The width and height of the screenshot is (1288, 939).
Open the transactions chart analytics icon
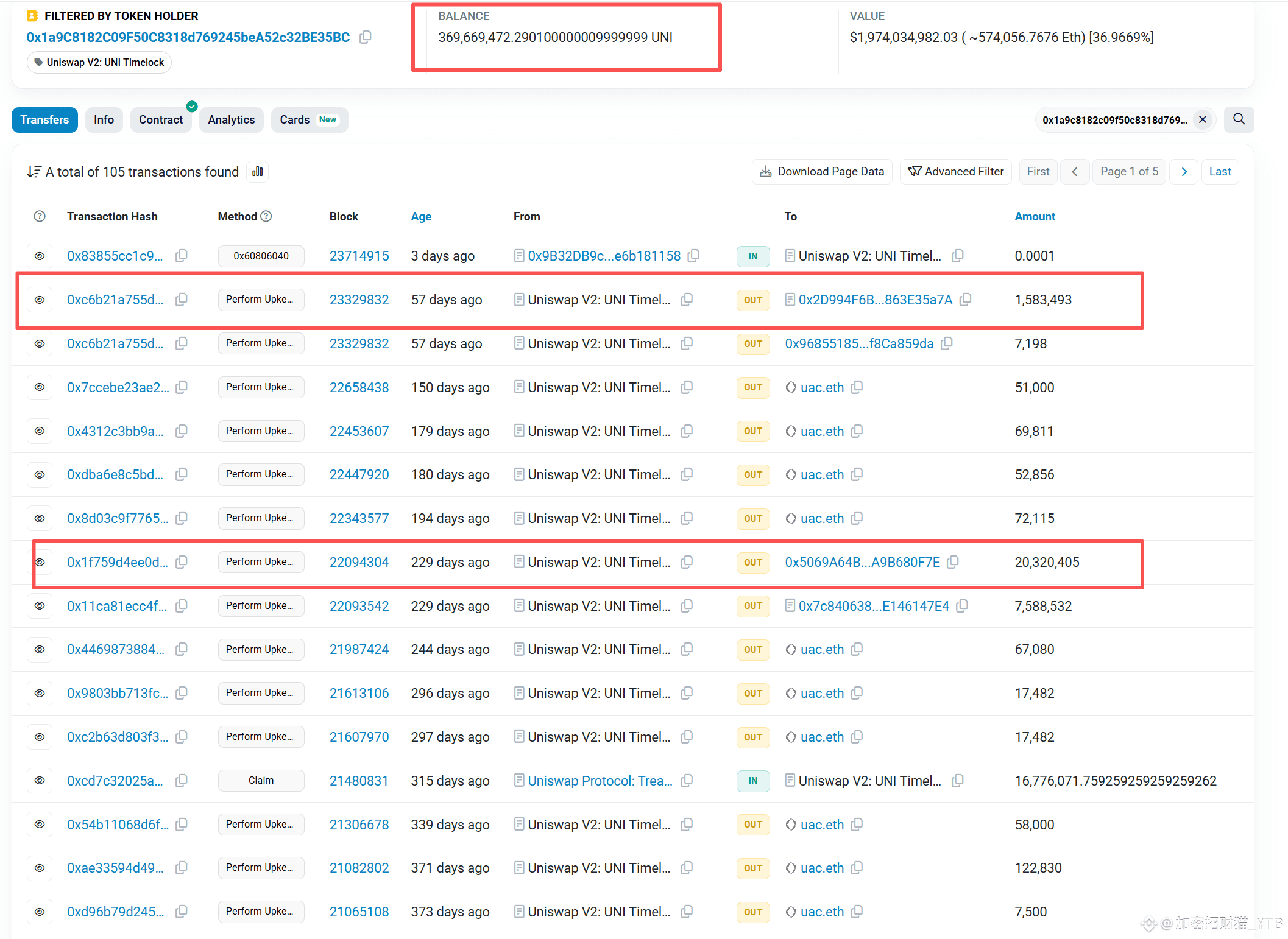pyautogui.click(x=258, y=172)
